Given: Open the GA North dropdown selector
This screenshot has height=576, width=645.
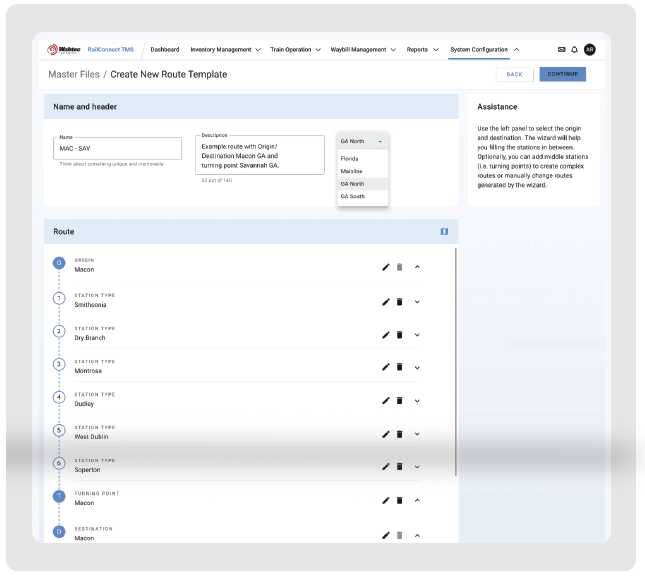Looking at the screenshot, I should click(362, 142).
